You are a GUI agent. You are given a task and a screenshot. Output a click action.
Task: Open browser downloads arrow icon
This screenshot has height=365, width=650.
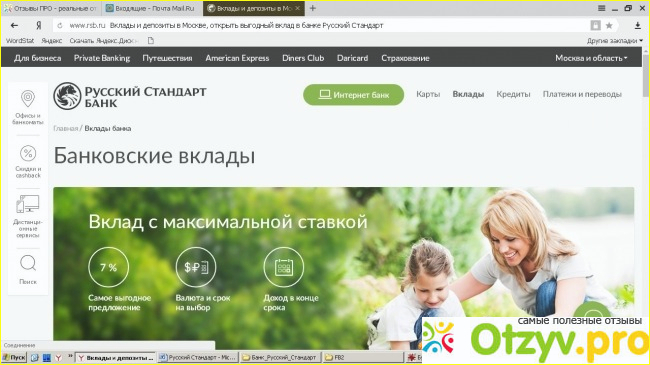(x=638, y=26)
